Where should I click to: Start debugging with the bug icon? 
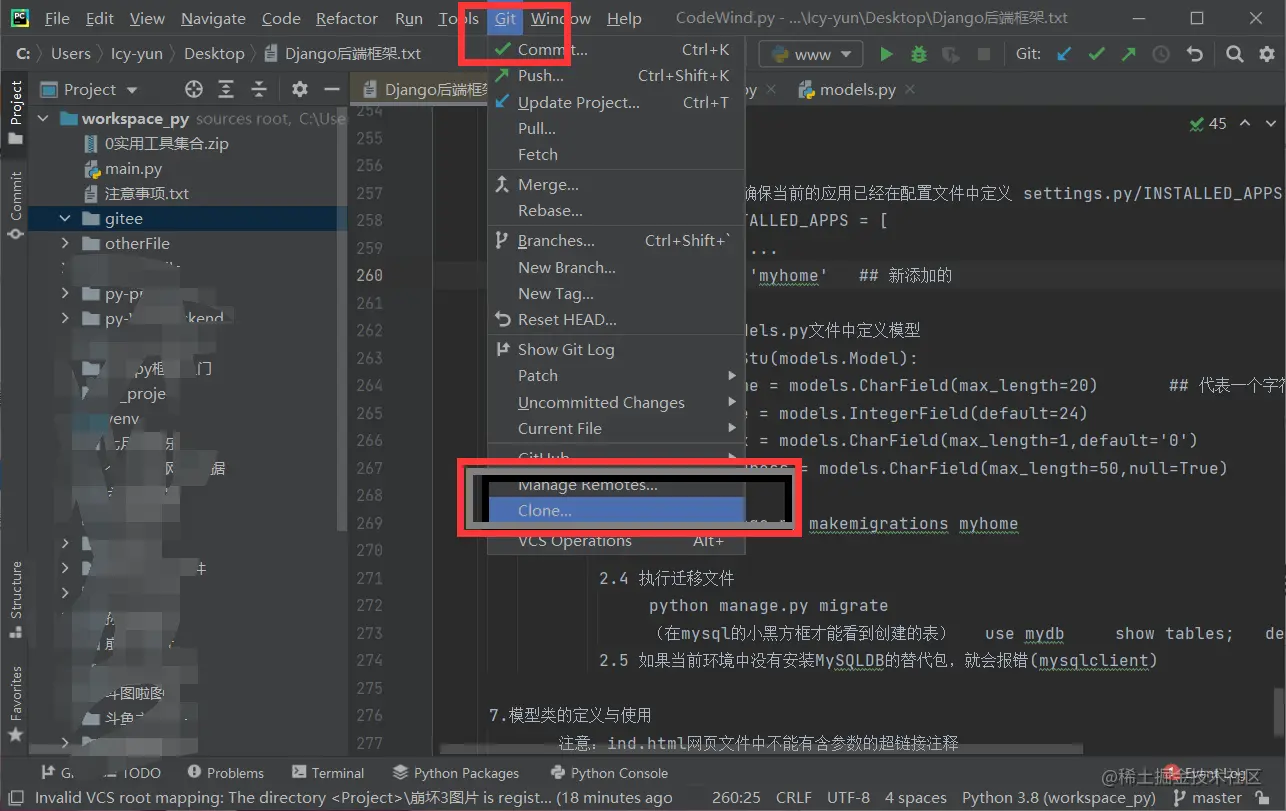click(918, 54)
